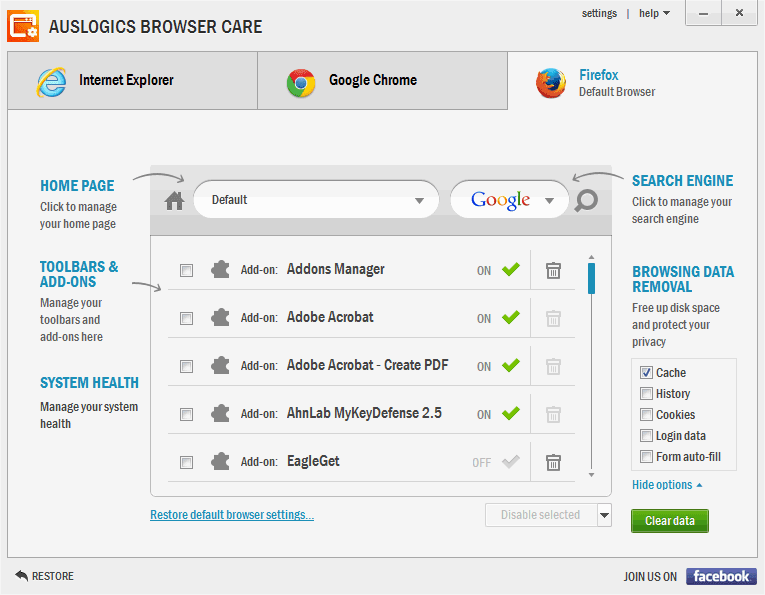Click puzzle icon of AhnLab MyKeyDefense
This screenshot has width=765, height=595.
click(220, 414)
